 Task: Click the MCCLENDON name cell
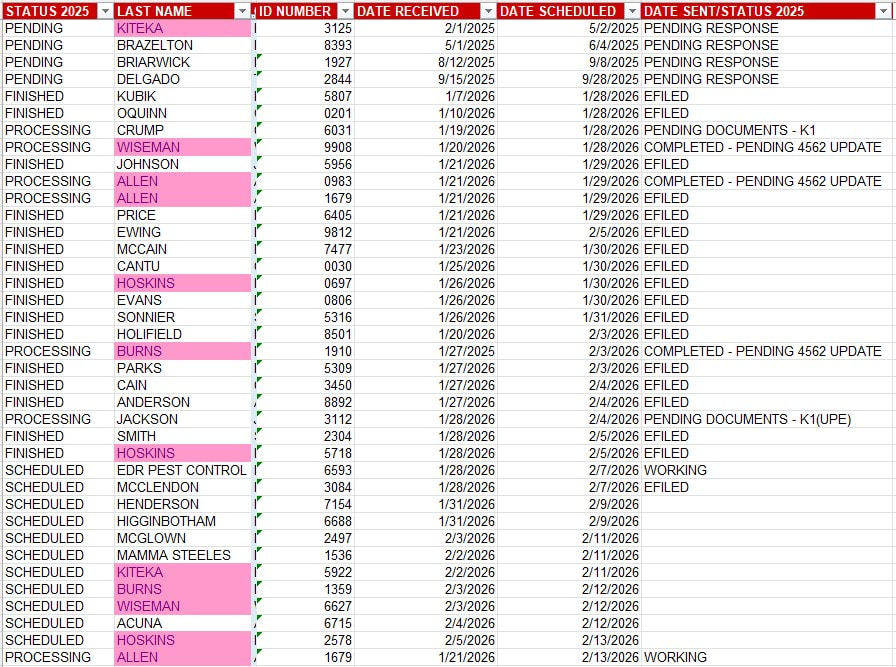click(x=157, y=487)
